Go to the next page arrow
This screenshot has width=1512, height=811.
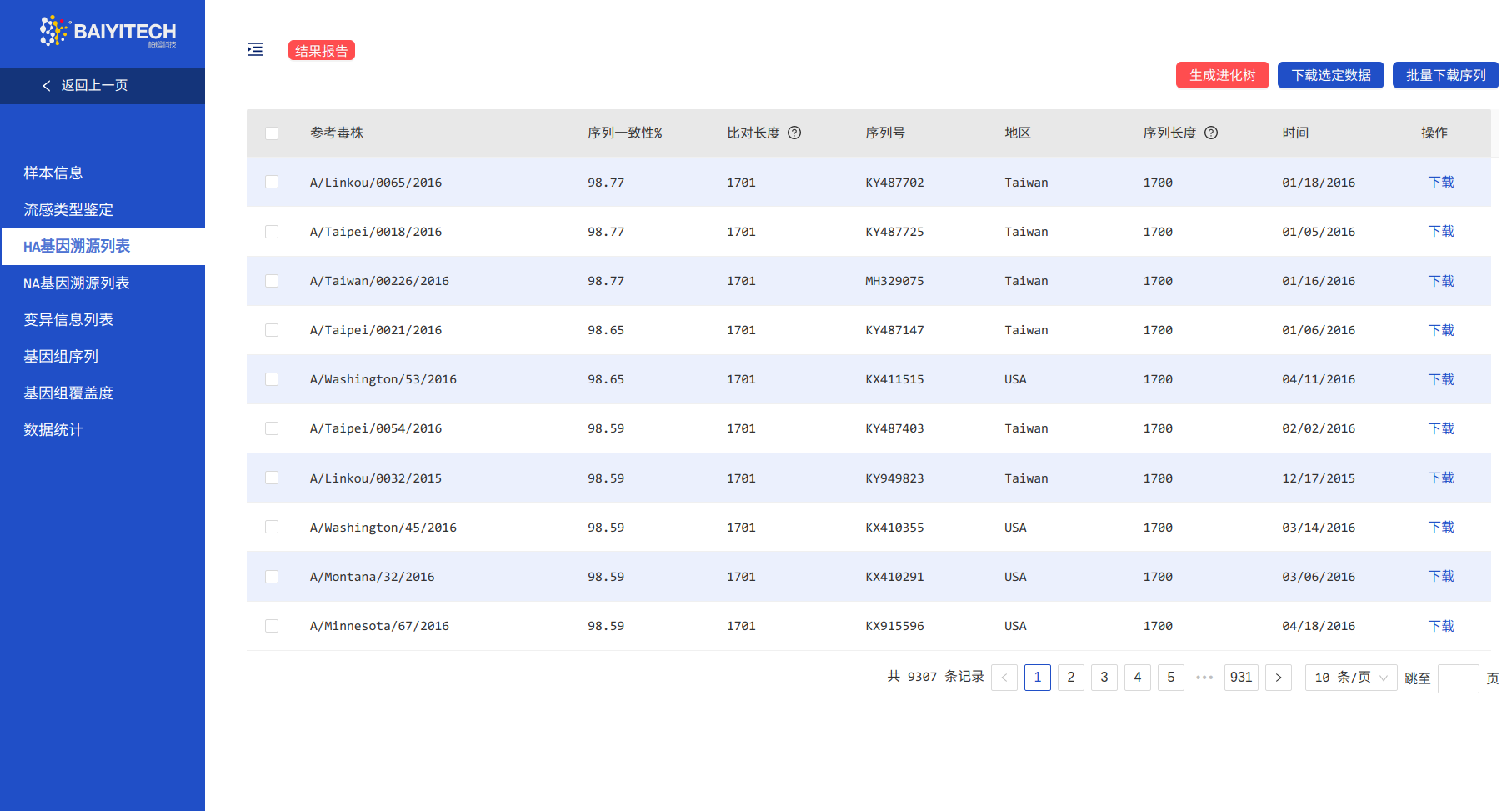coord(1279,678)
